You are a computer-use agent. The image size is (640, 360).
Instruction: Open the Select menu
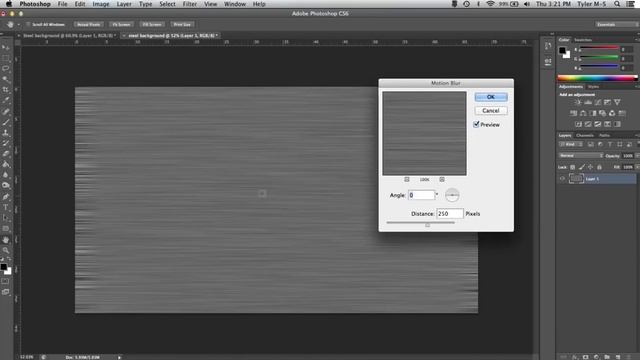pos(167,4)
